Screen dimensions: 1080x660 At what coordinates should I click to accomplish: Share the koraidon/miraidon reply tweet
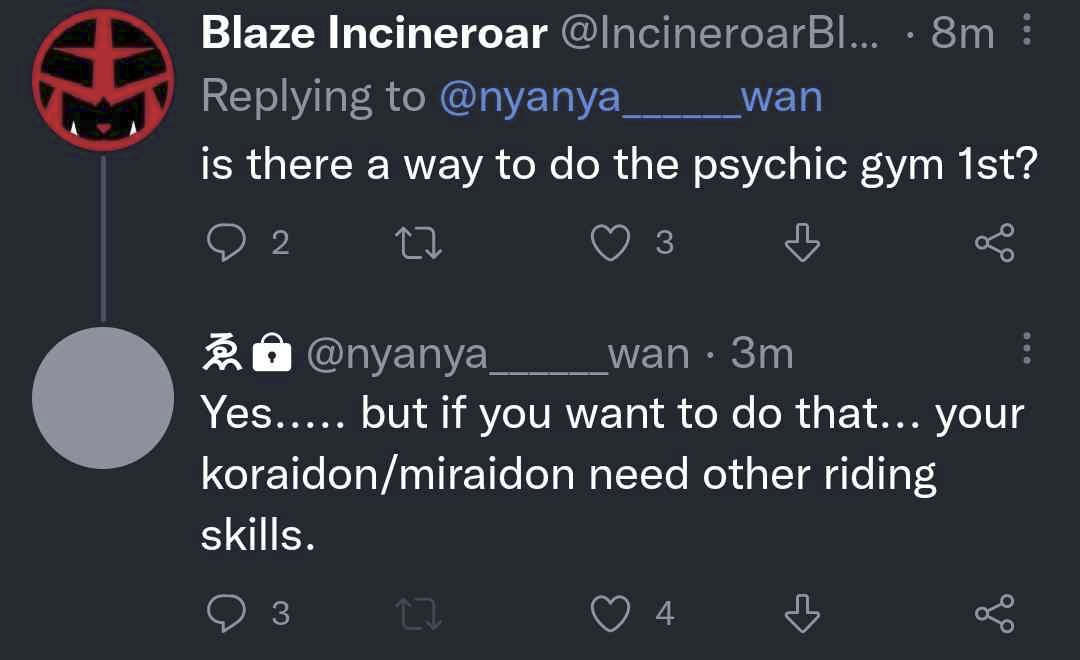point(995,613)
